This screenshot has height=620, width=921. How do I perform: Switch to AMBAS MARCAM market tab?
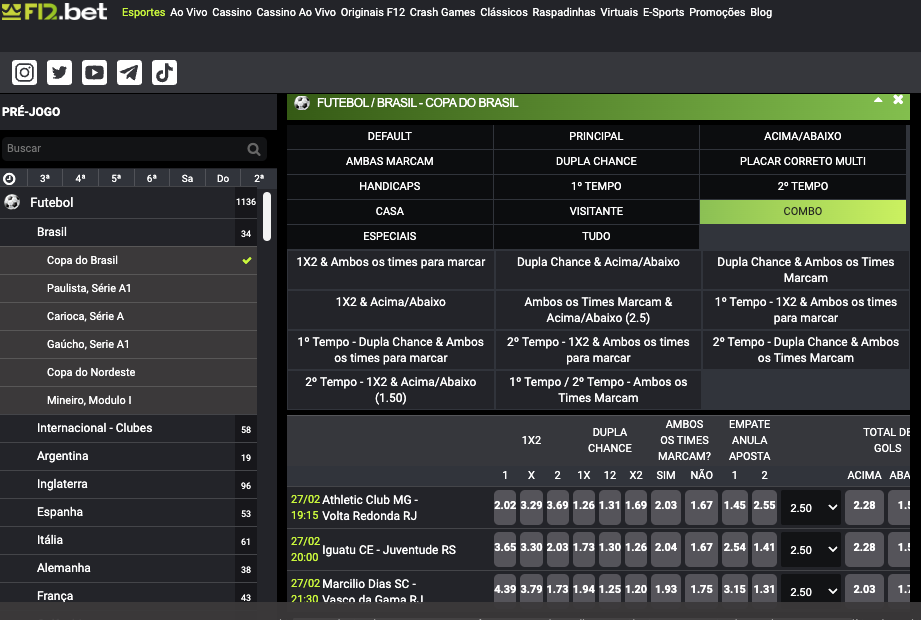point(389,161)
